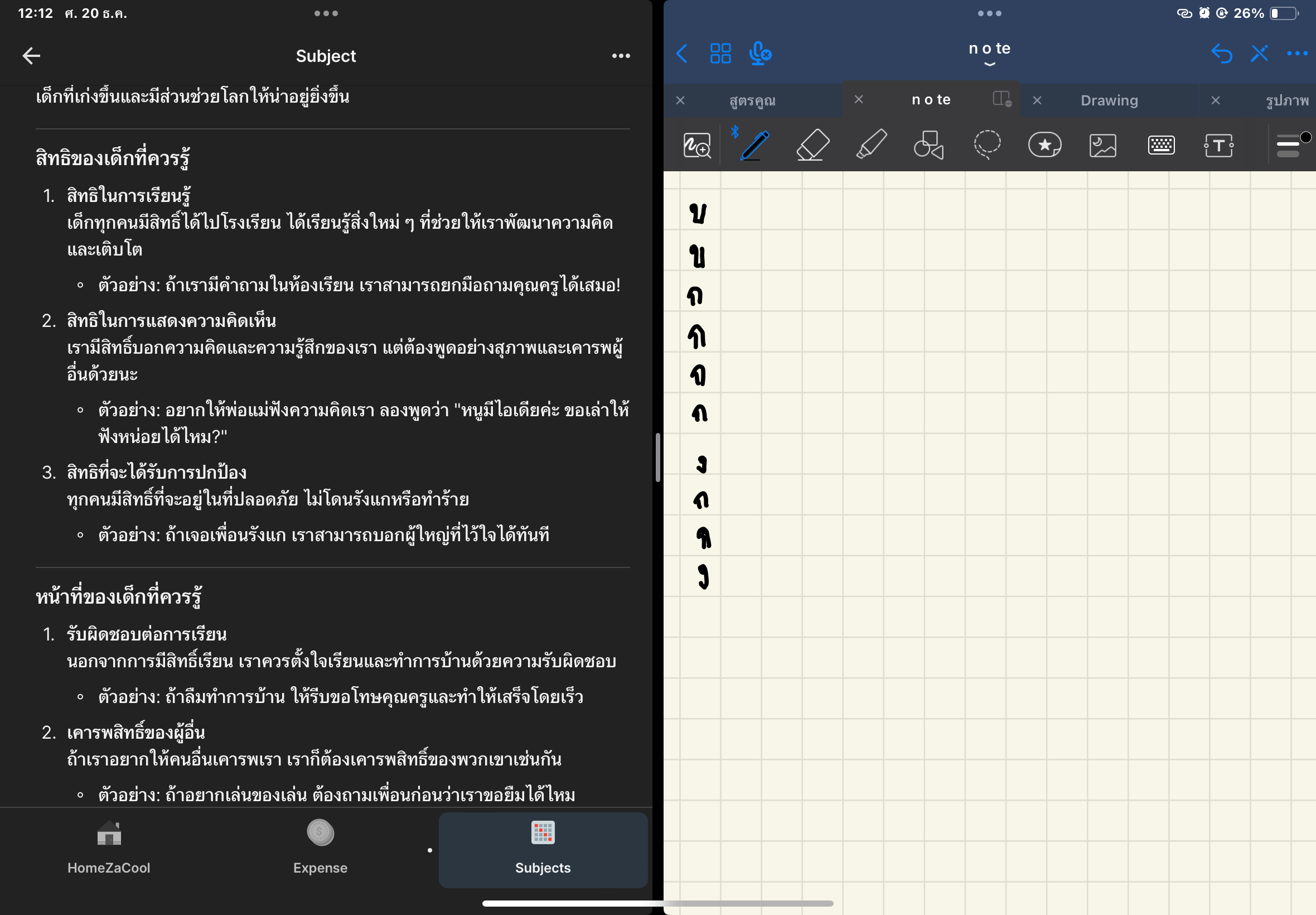Select the Image insert tool
The image size is (1316, 915).
pyautogui.click(x=1102, y=145)
